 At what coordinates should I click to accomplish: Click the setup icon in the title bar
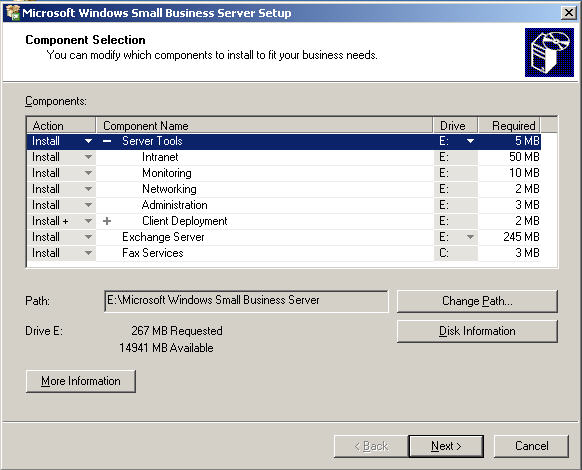pos(13,13)
